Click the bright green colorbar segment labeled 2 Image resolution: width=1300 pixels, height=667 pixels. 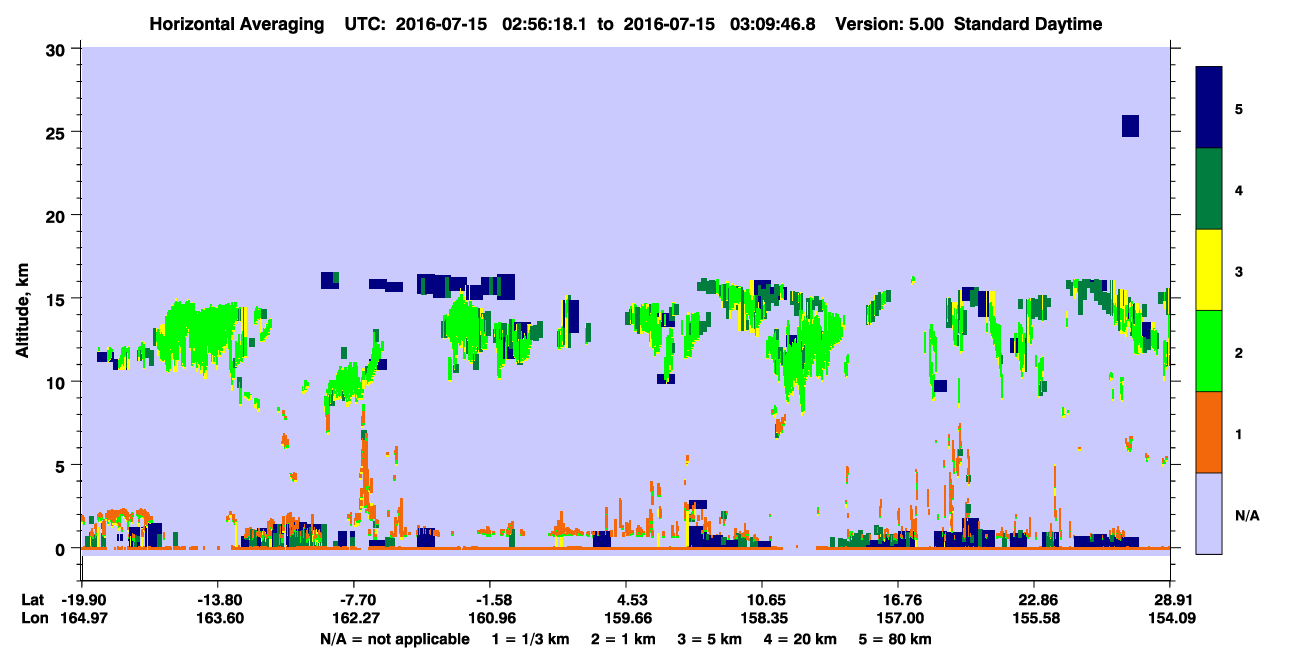(1209, 351)
